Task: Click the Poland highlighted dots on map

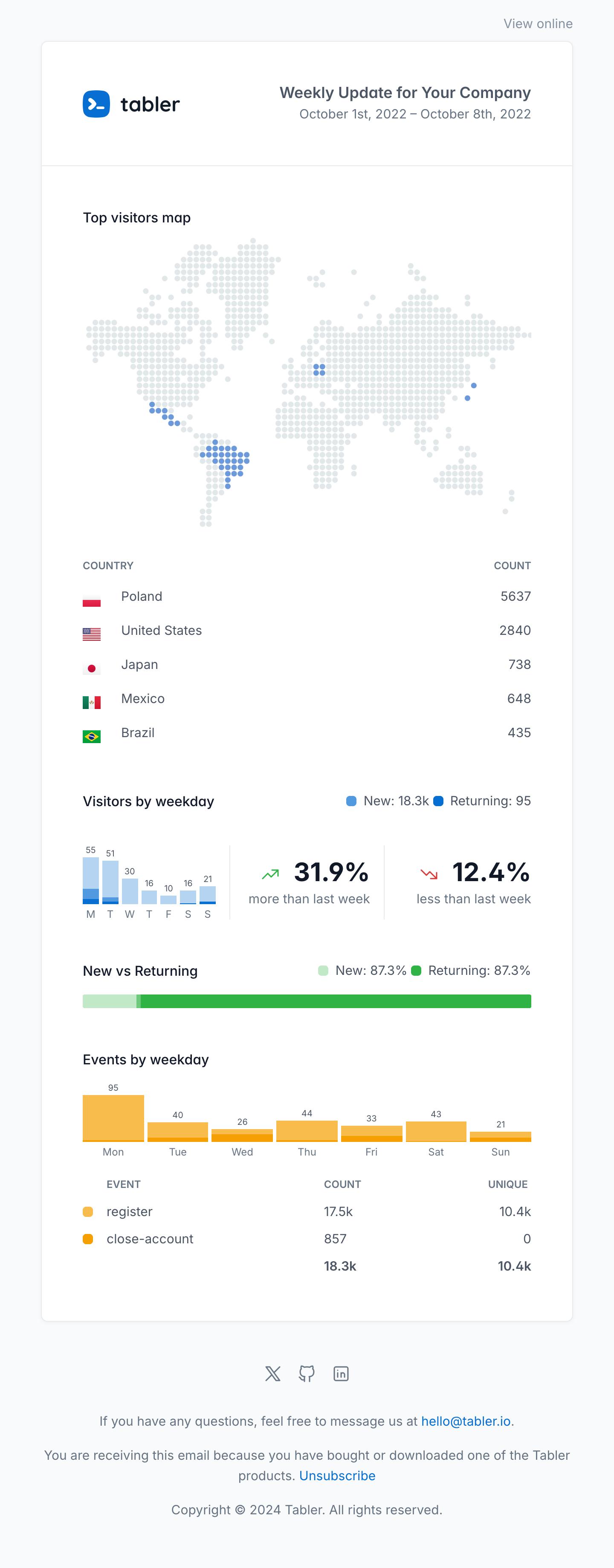Action: pos(319,369)
